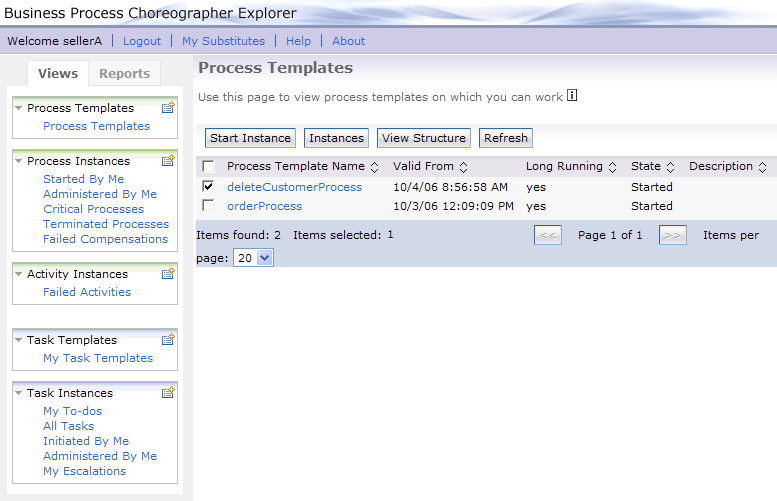Sort by State column
This screenshot has height=501, width=777.
pyautogui.click(x=670, y=167)
